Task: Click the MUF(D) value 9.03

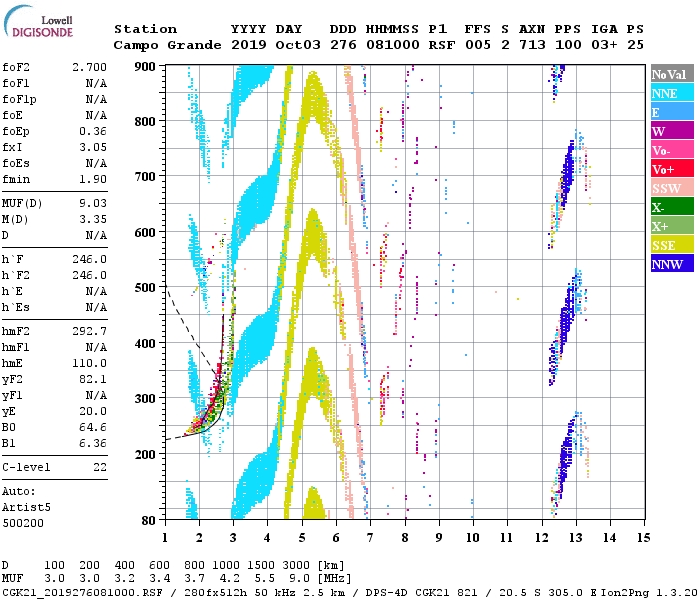Action: pyautogui.click(x=93, y=203)
